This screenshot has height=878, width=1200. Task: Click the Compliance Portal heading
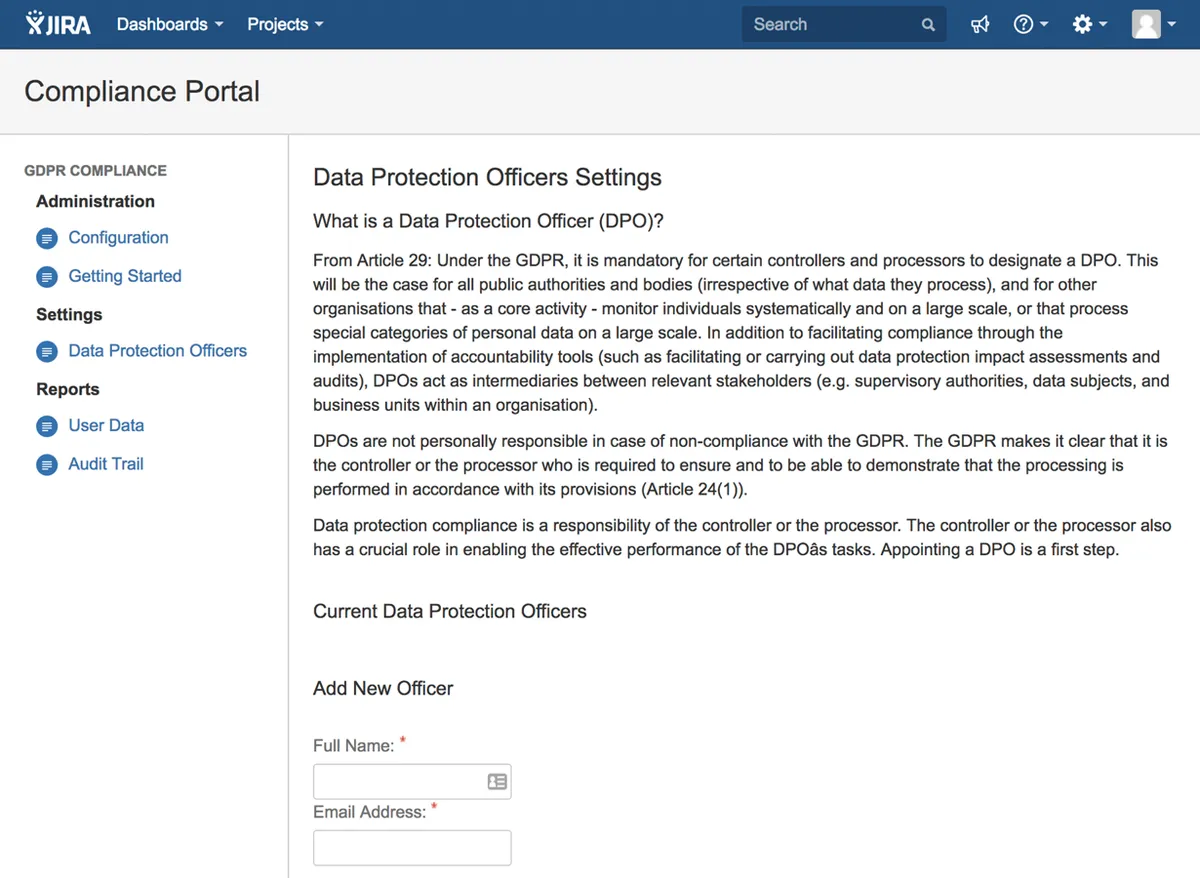point(142,91)
